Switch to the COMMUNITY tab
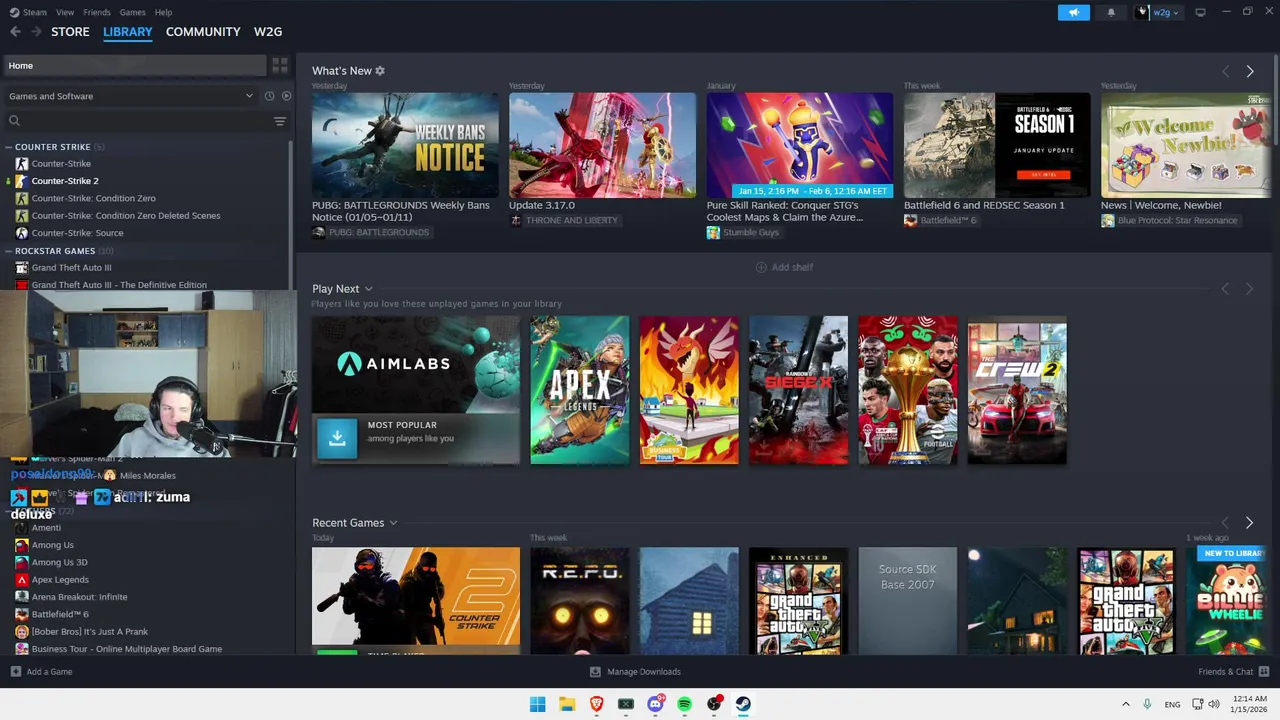Image resolution: width=1280 pixels, height=720 pixels. click(x=203, y=32)
